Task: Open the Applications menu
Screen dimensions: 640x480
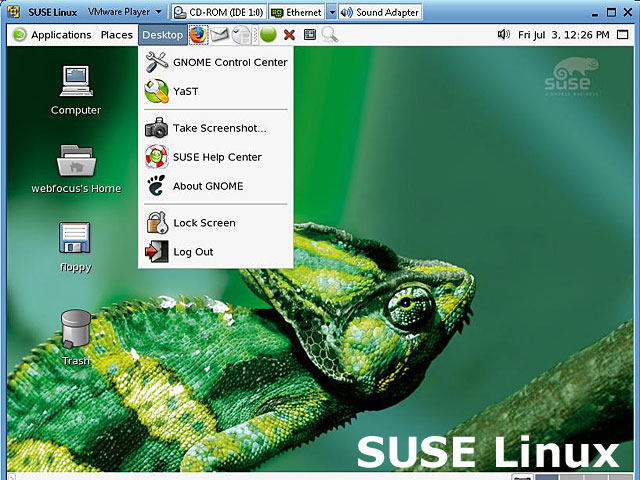Action: (52, 35)
